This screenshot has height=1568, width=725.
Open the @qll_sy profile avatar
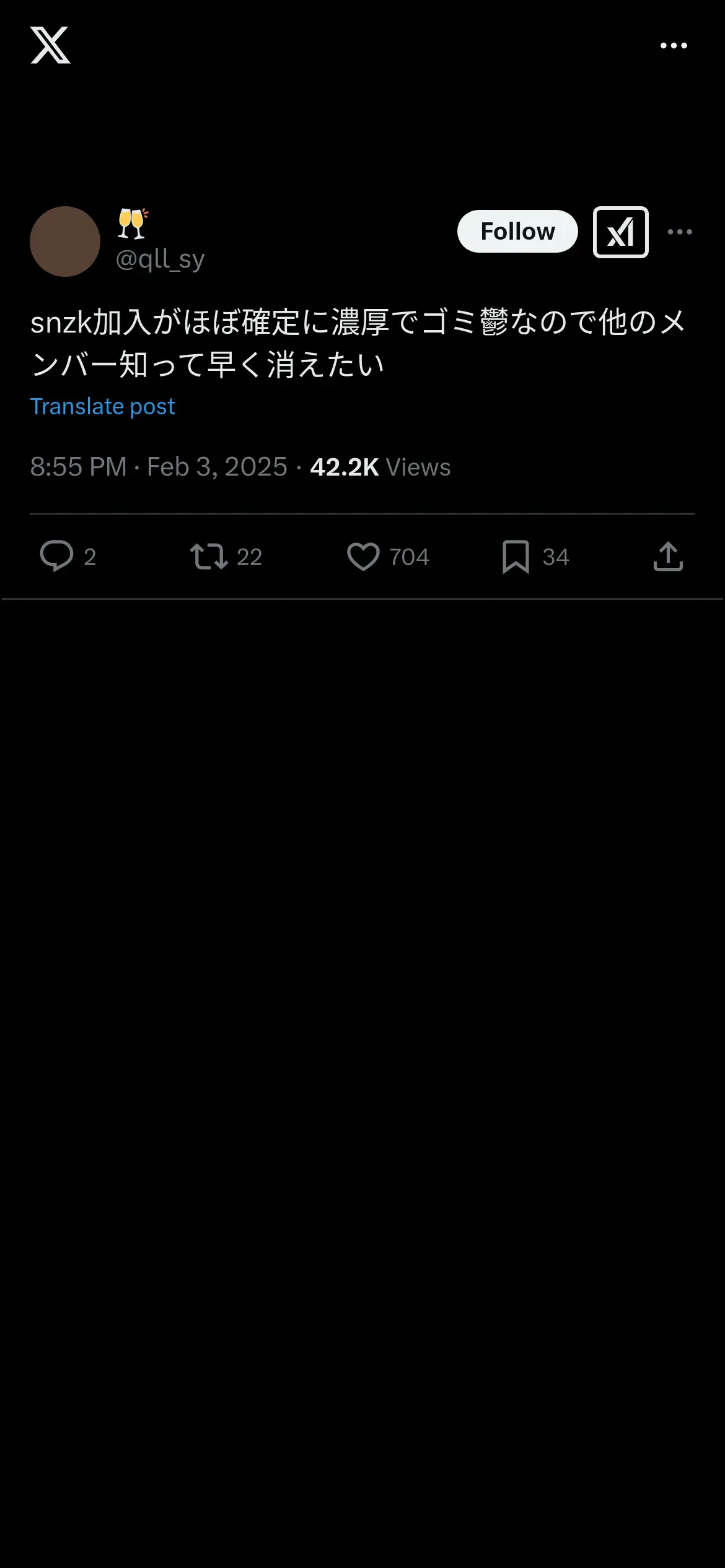click(x=65, y=242)
